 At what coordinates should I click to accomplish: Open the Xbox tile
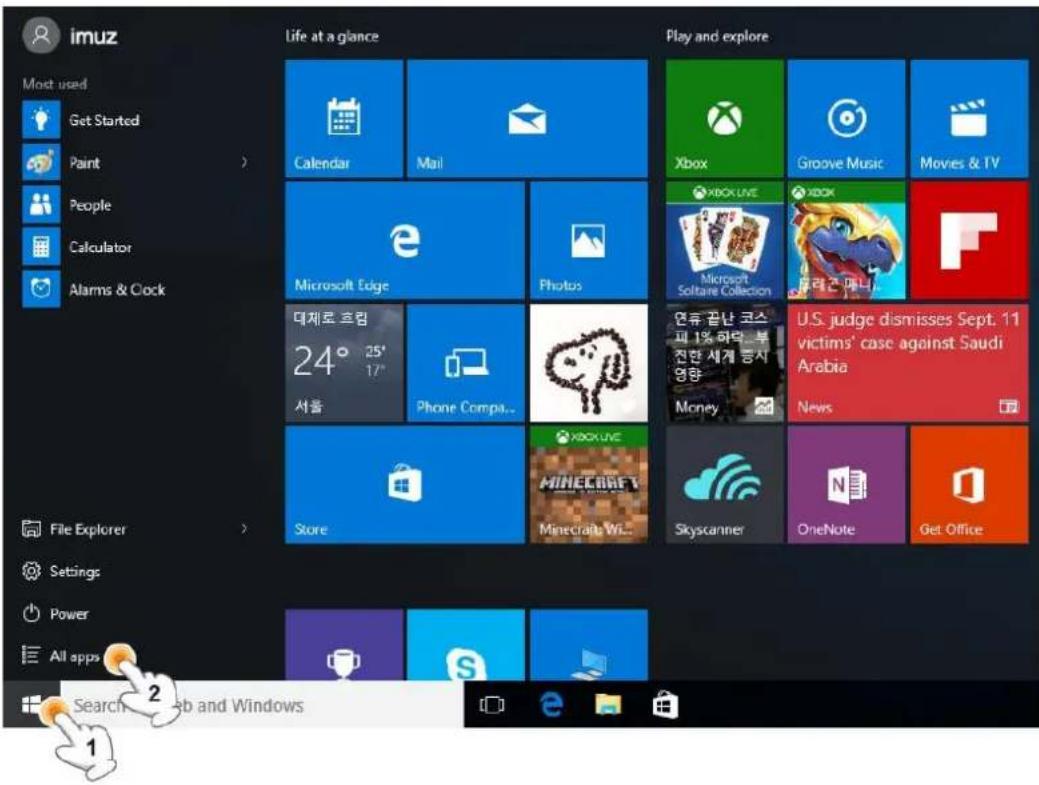click(724, 119)
